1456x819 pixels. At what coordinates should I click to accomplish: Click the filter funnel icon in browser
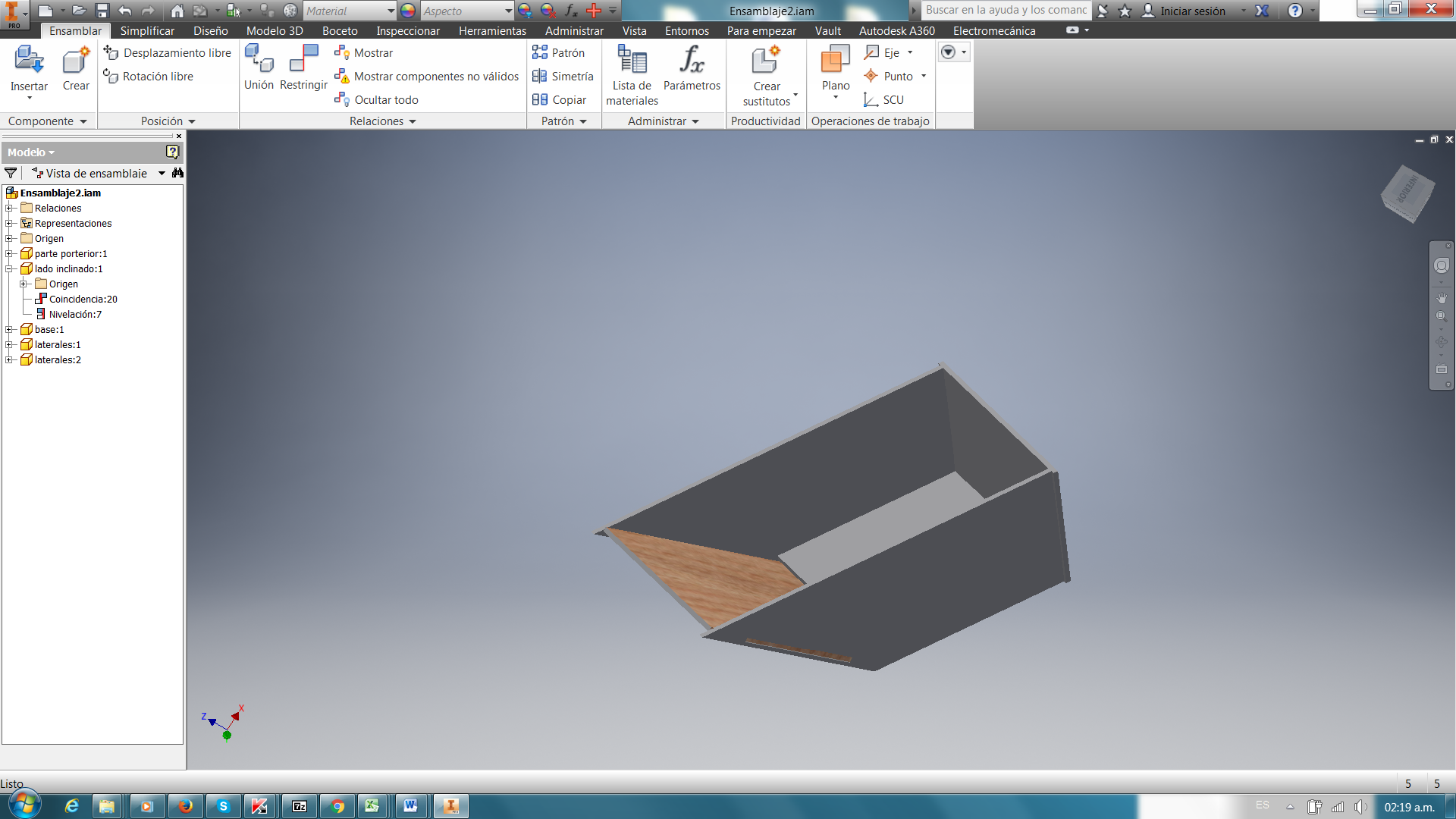[11, 174]
